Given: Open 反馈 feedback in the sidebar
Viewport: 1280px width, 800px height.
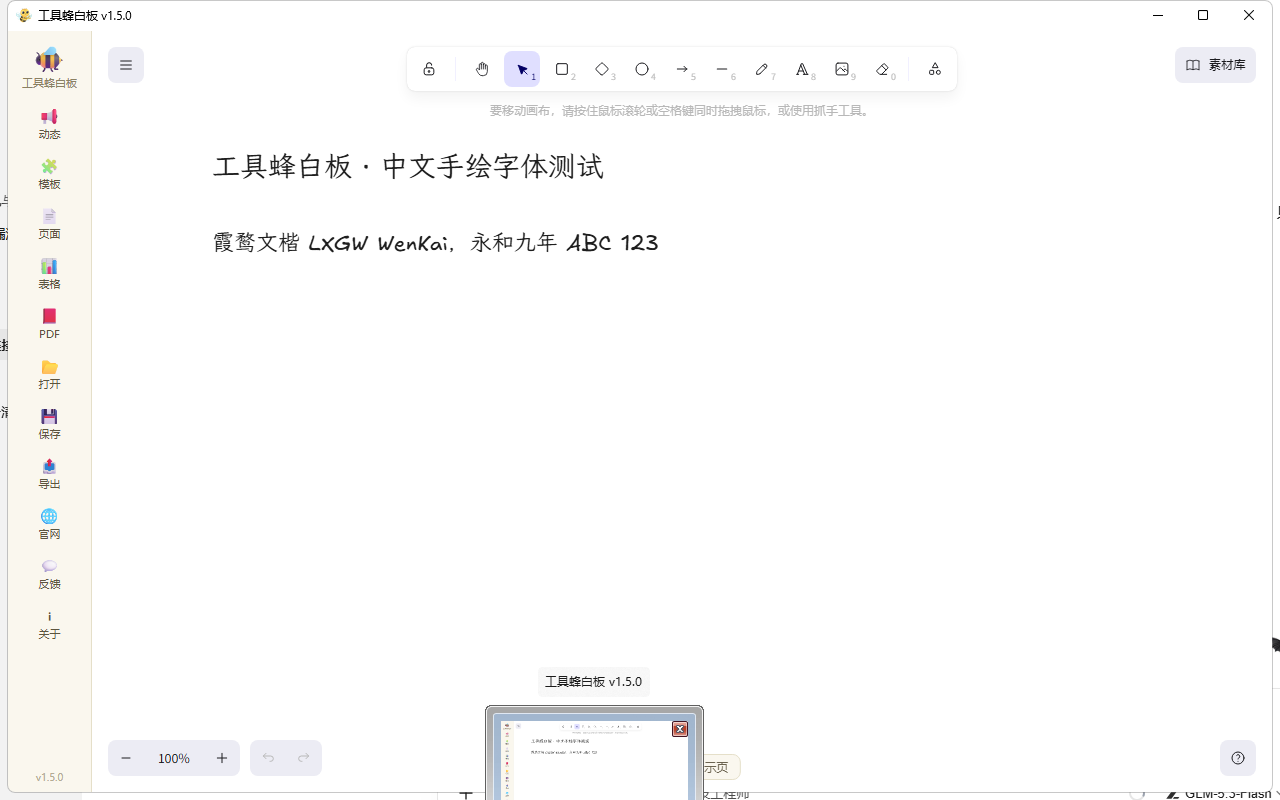Looking at the screenshot, I should [49, 574].
